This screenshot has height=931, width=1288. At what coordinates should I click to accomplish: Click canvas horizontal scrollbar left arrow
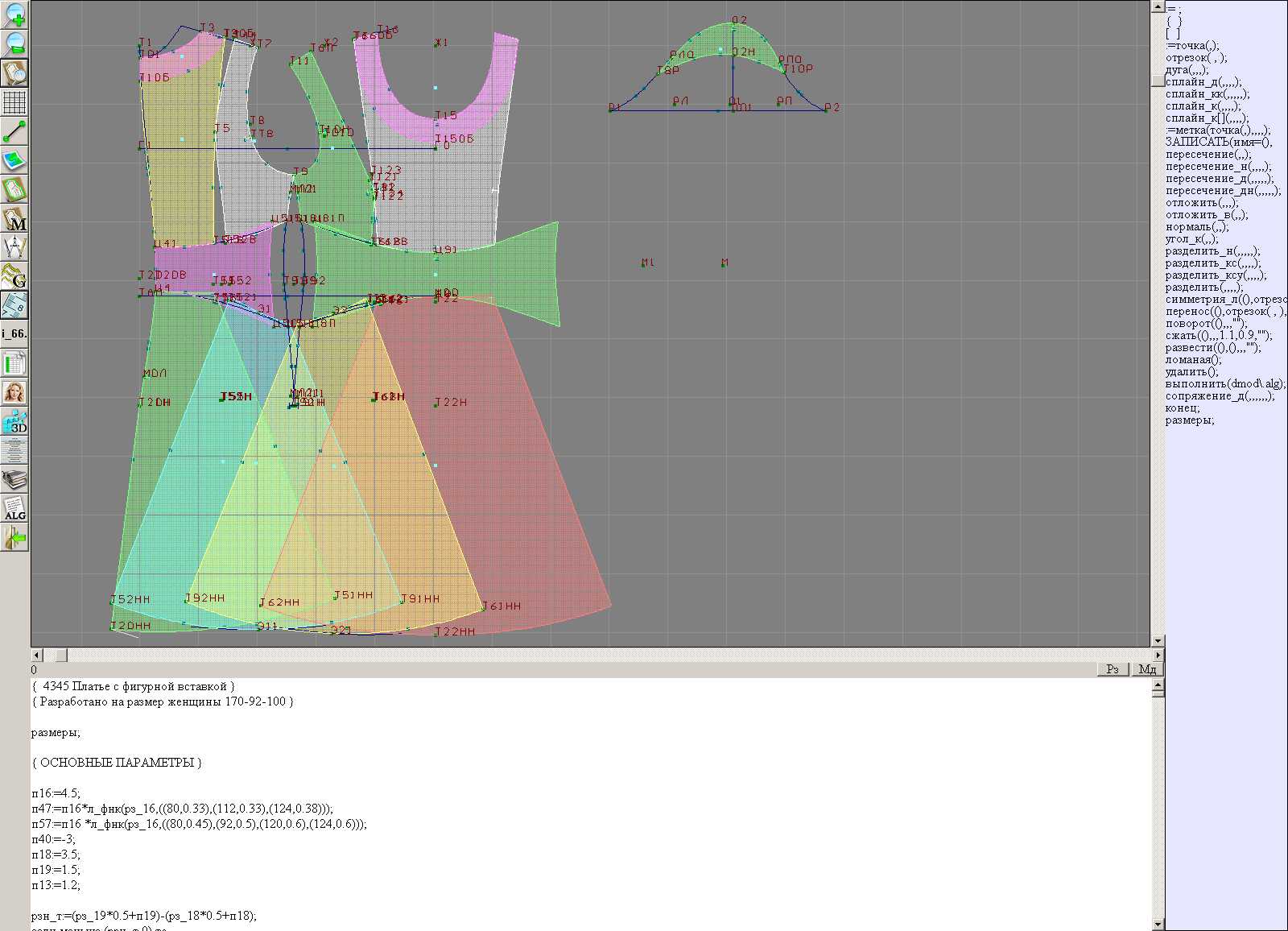[36, 656]
